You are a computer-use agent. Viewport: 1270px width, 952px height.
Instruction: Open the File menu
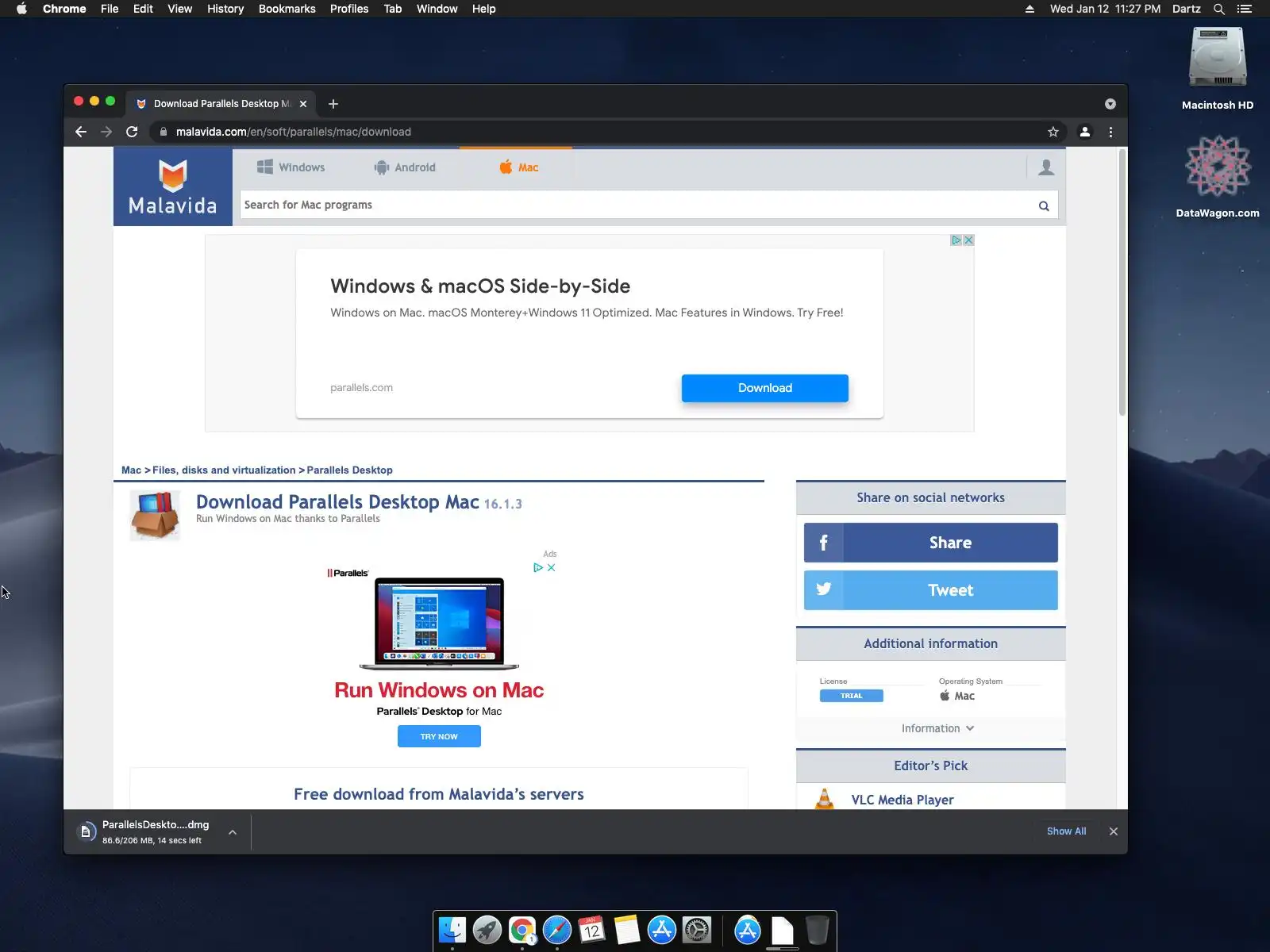110,9
